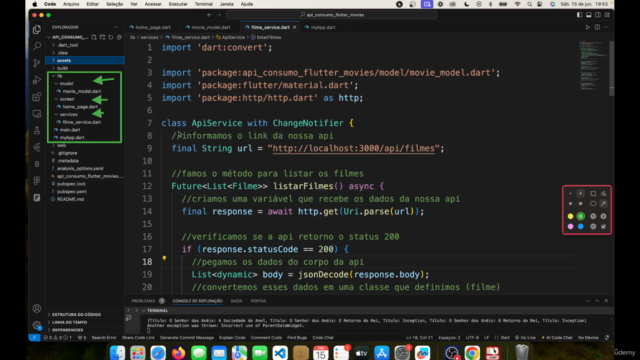Create a new file in Explorer
The image size is (640, 360).
[x=94, y=37]
